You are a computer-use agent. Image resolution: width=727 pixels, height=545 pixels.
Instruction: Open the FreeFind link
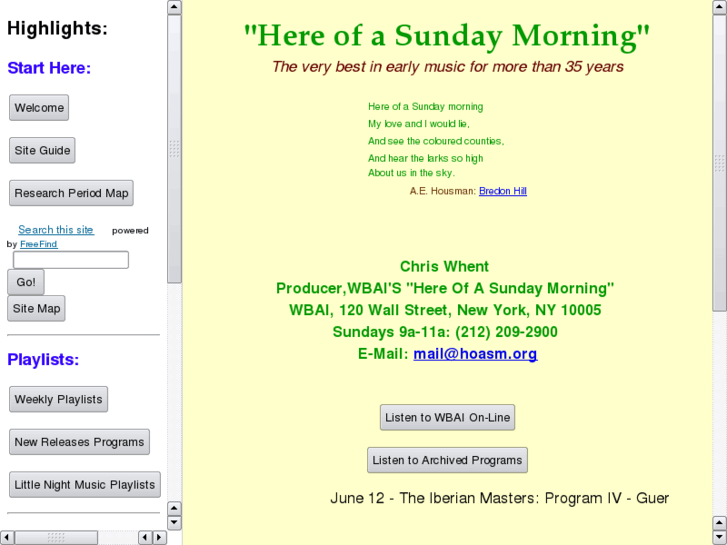(x=38, y=244)
